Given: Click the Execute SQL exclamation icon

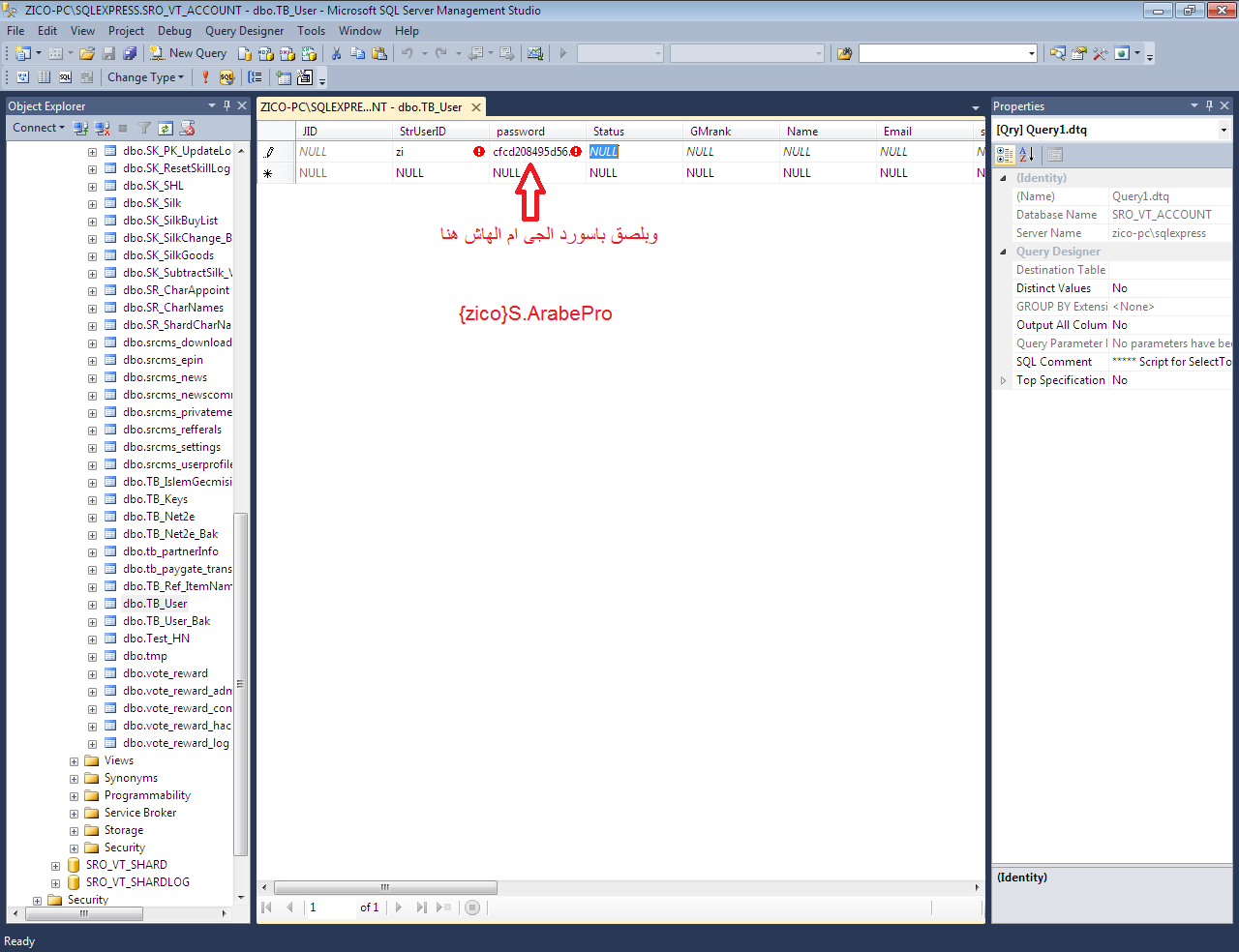Looking at the screenshot, I should pos(205,77).
